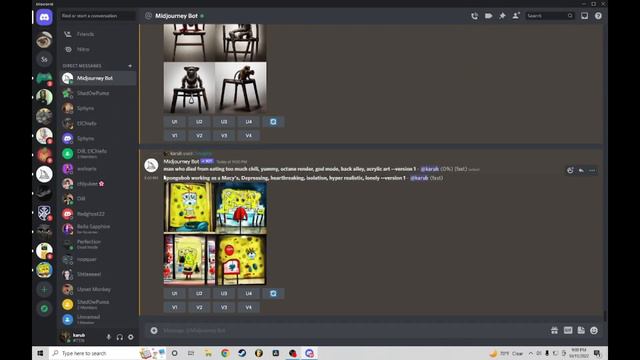Screen dimensions: 640x360
Task: Create a new DM with plus icon
Action: 130,66
